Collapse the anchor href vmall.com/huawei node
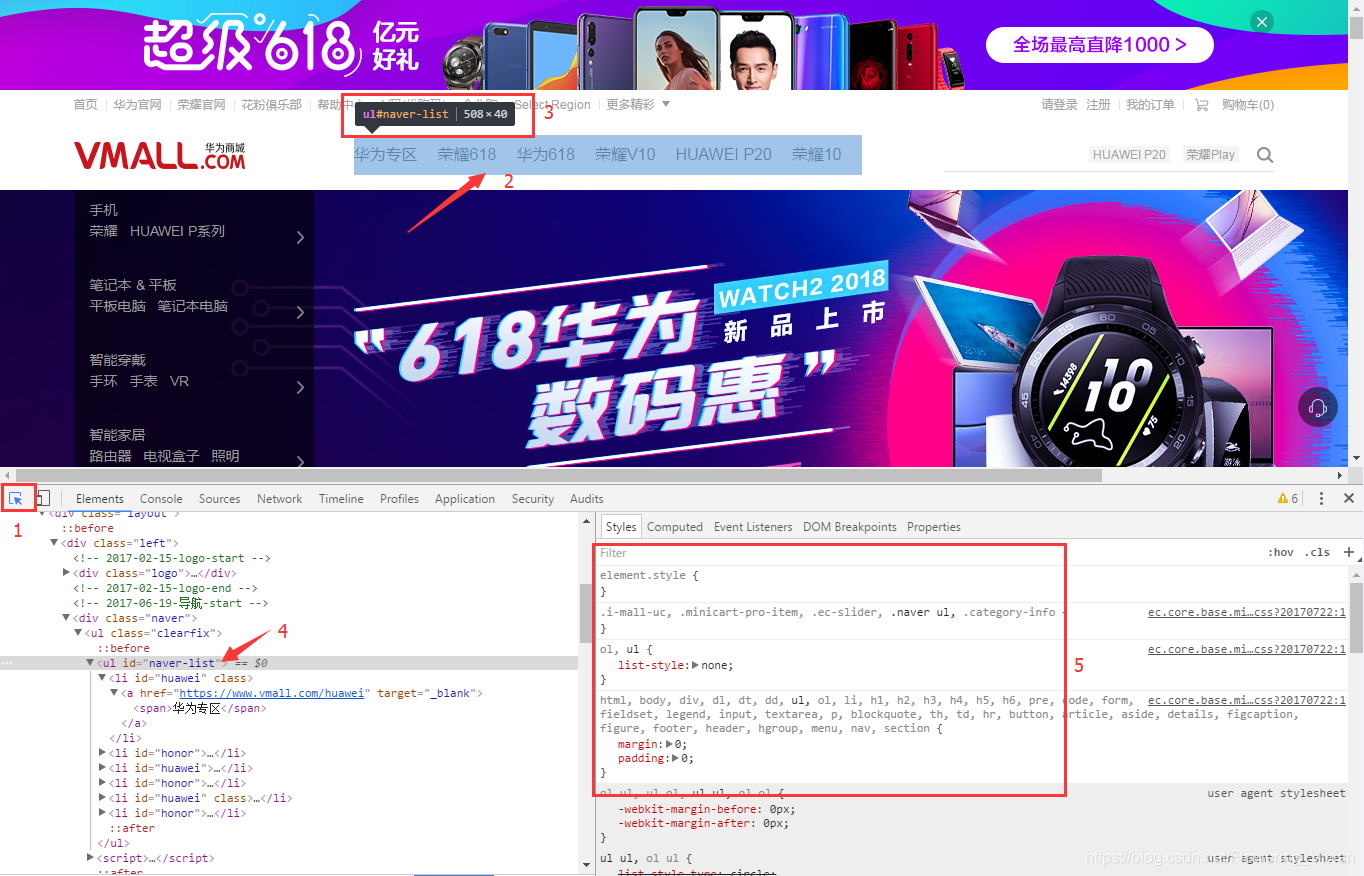 [x=114, y=693]
